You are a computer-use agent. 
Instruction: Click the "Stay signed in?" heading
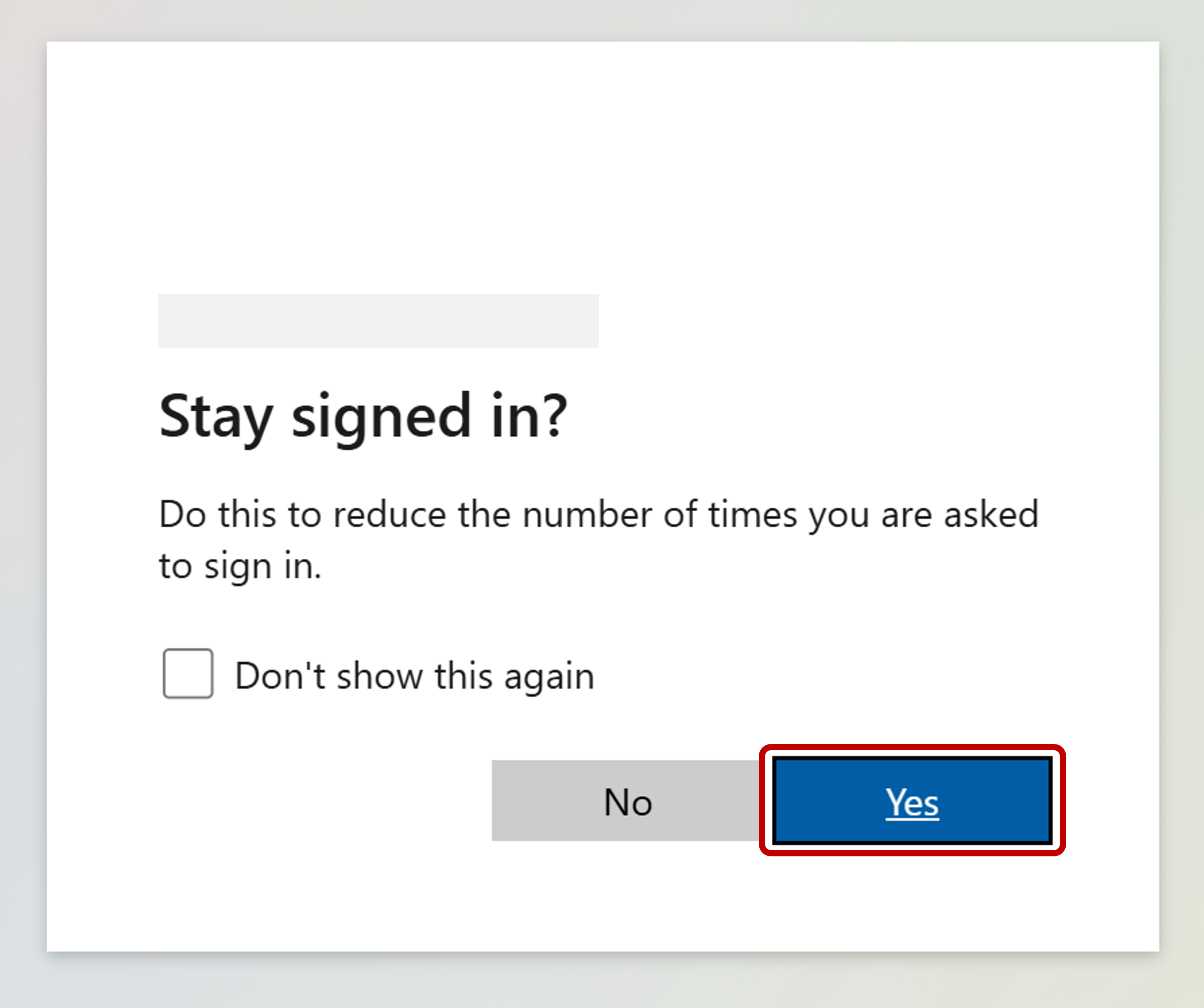[x=363, y=416]
